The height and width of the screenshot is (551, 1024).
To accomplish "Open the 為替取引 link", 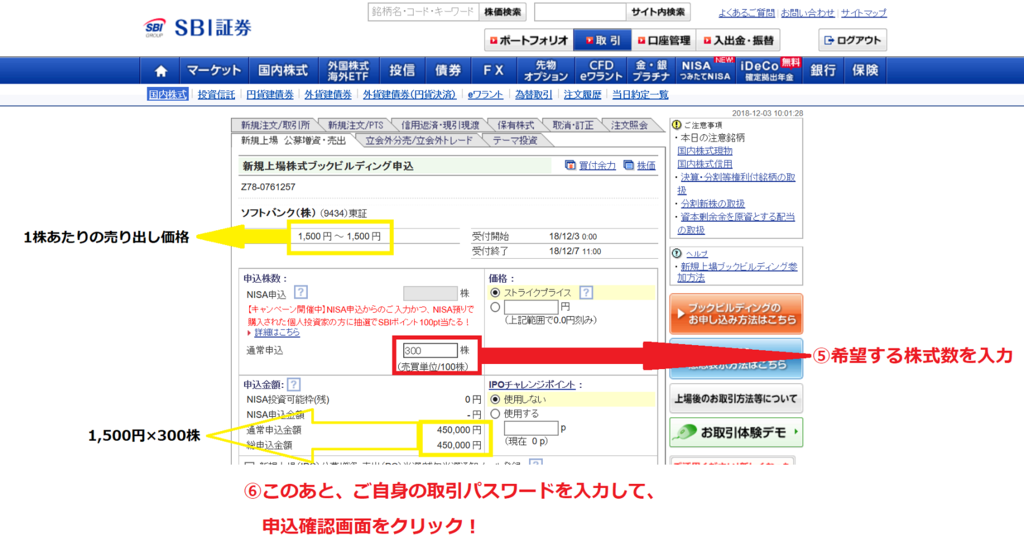I will tap(534, 95).
